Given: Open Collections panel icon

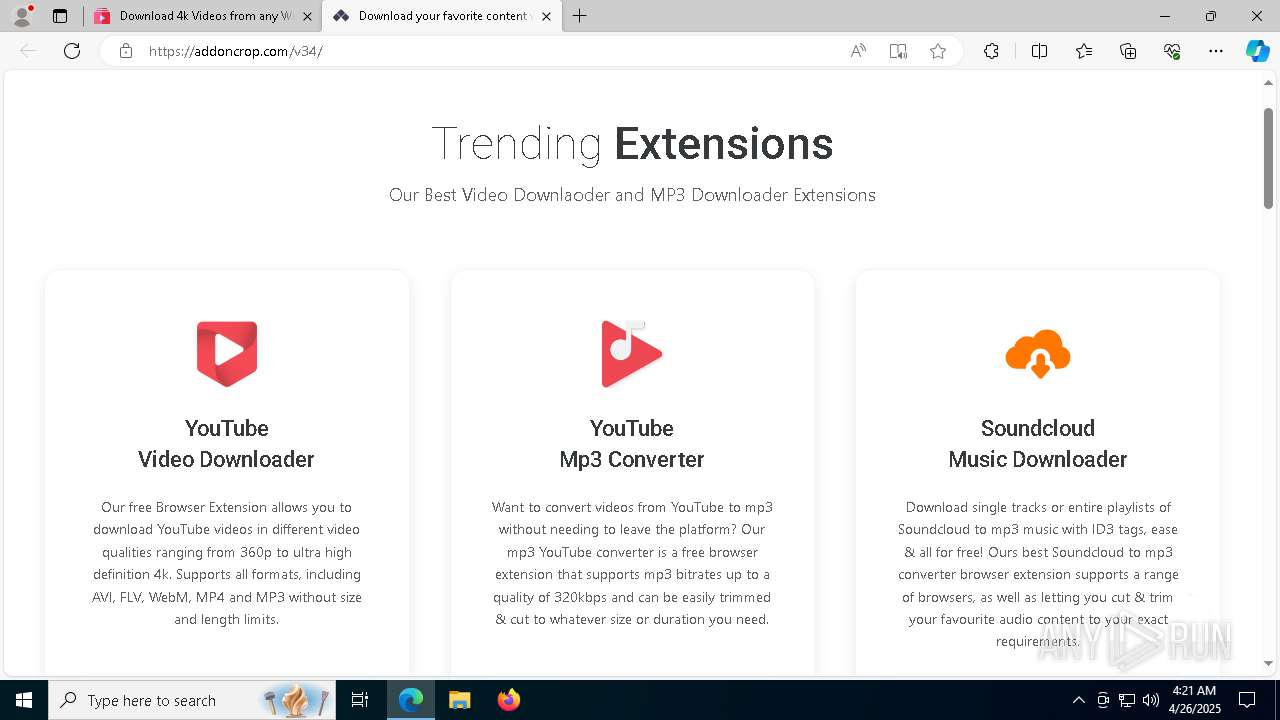Looking at the screenshot, I should tap(1128, 51).
